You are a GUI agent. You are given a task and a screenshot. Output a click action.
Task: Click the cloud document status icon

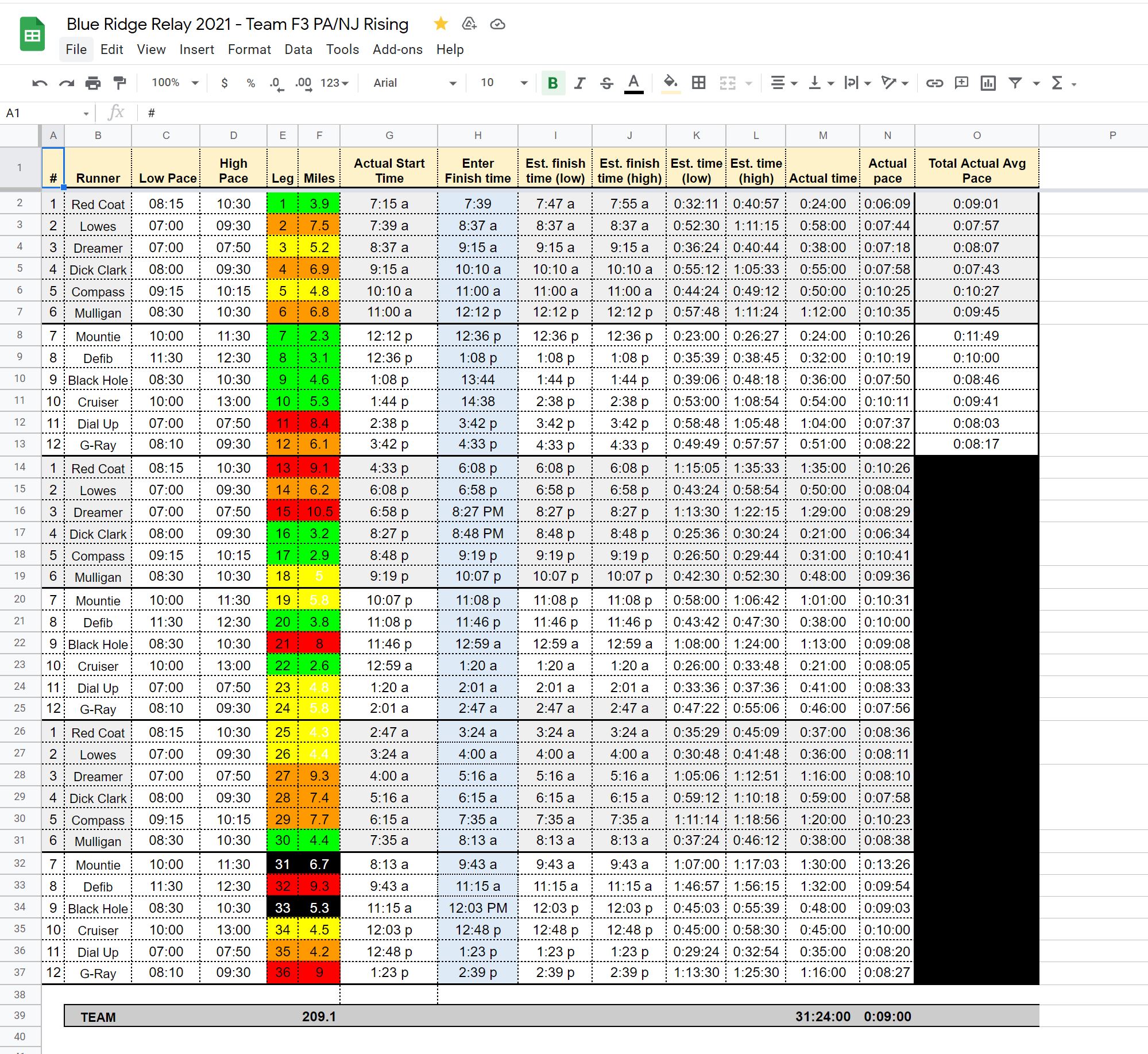(x=497, y=24)
